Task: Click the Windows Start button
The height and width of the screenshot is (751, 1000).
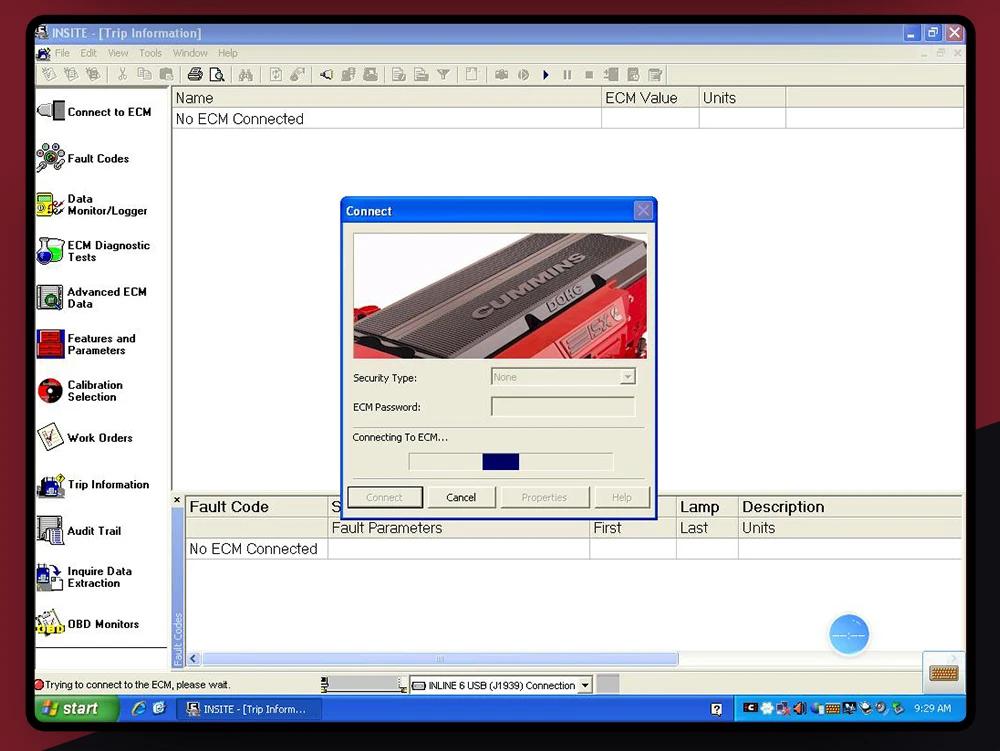Action: [x=77, y=708]
